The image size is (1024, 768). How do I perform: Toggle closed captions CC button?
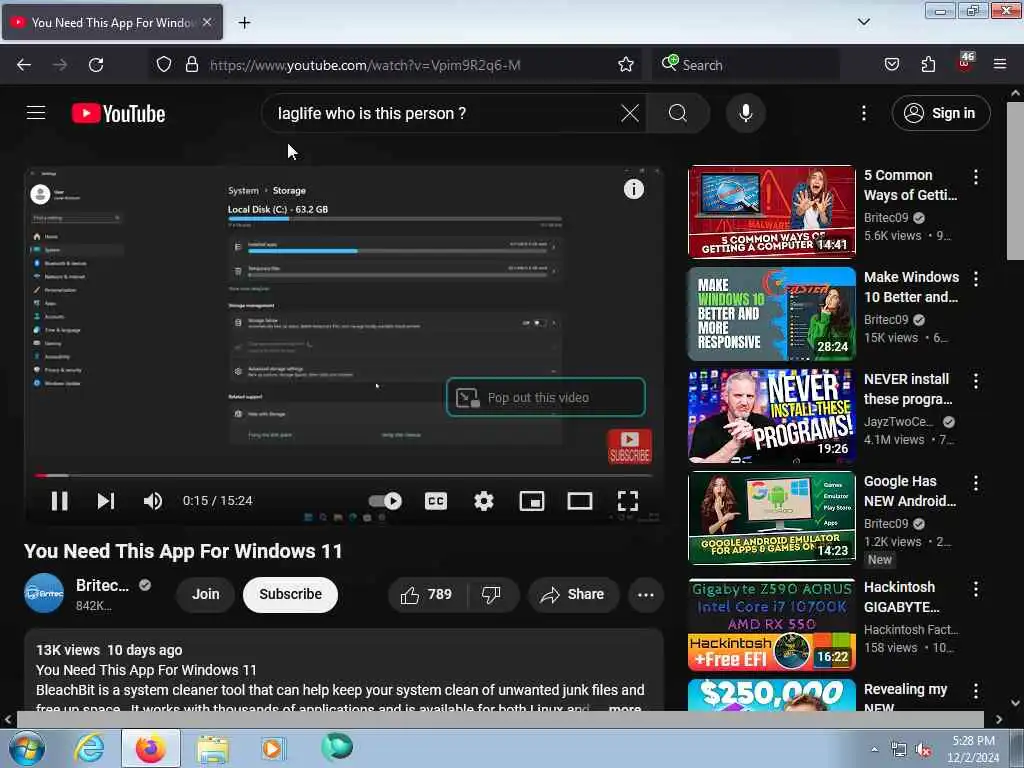(436, 501)
